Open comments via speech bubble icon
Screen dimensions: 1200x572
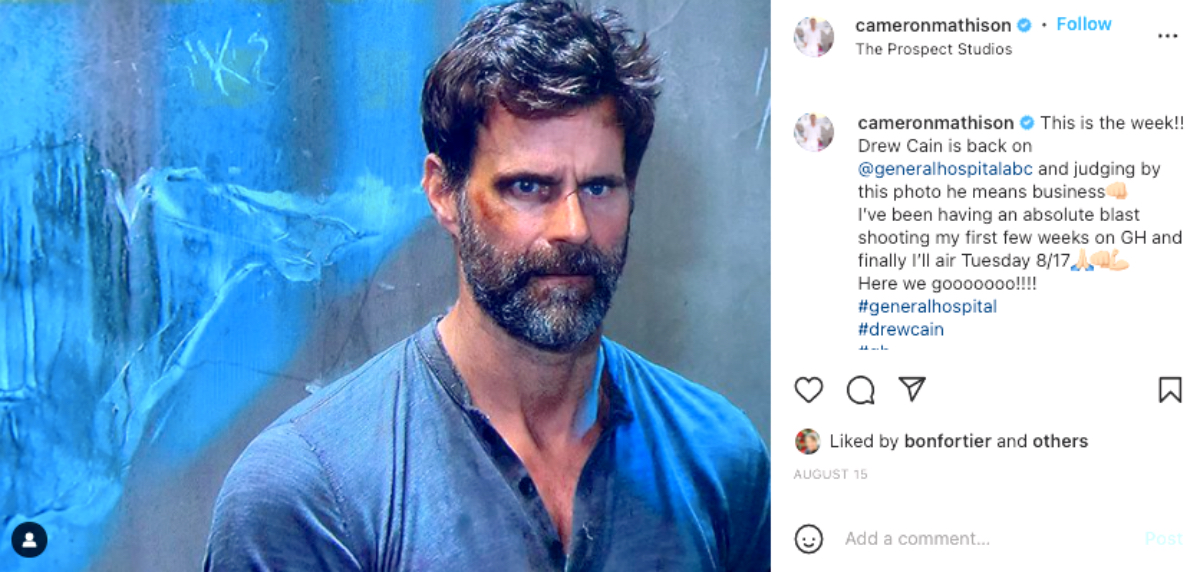coord(860,390)
